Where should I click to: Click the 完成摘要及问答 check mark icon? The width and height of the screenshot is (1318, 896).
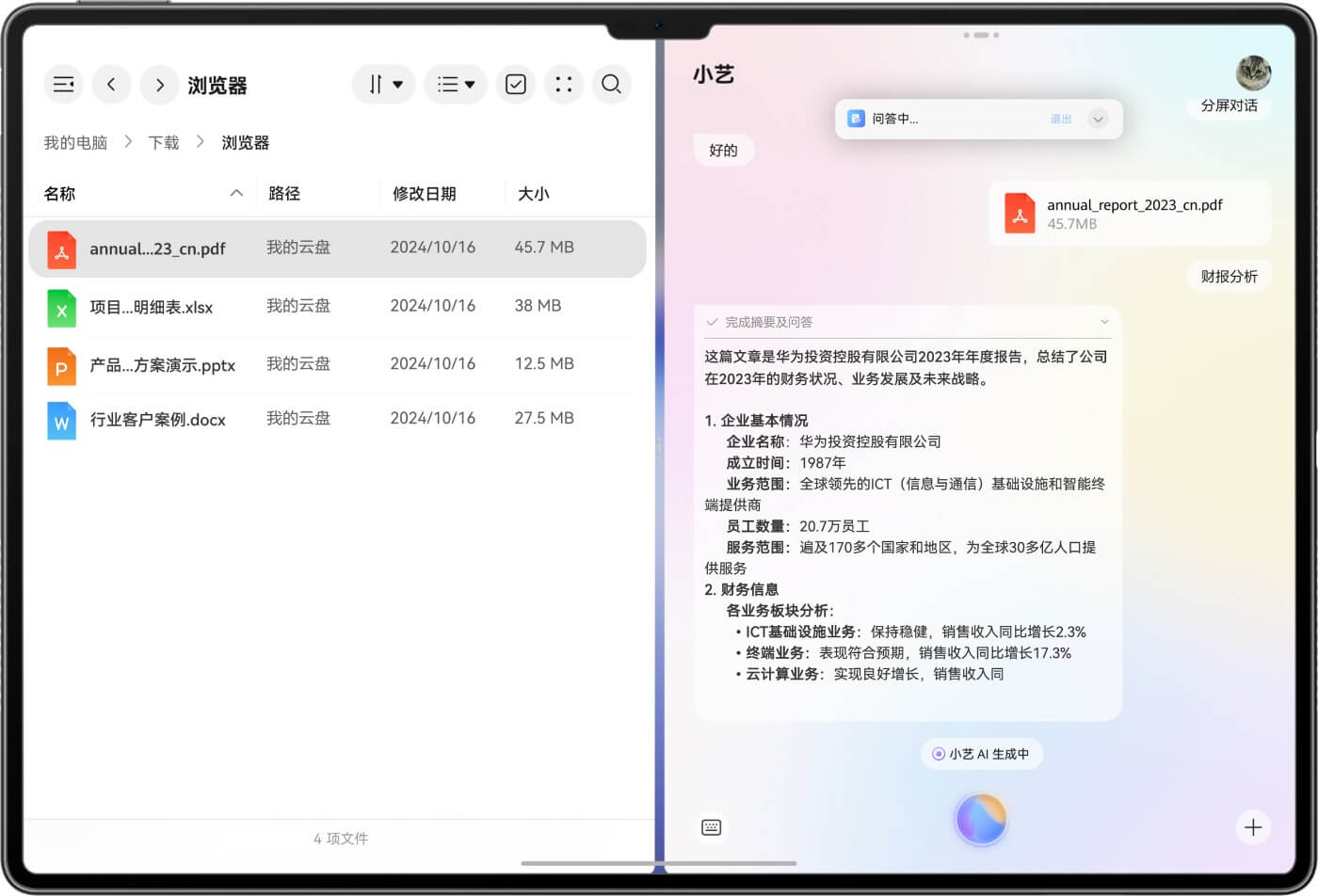(x=713, y=322)
